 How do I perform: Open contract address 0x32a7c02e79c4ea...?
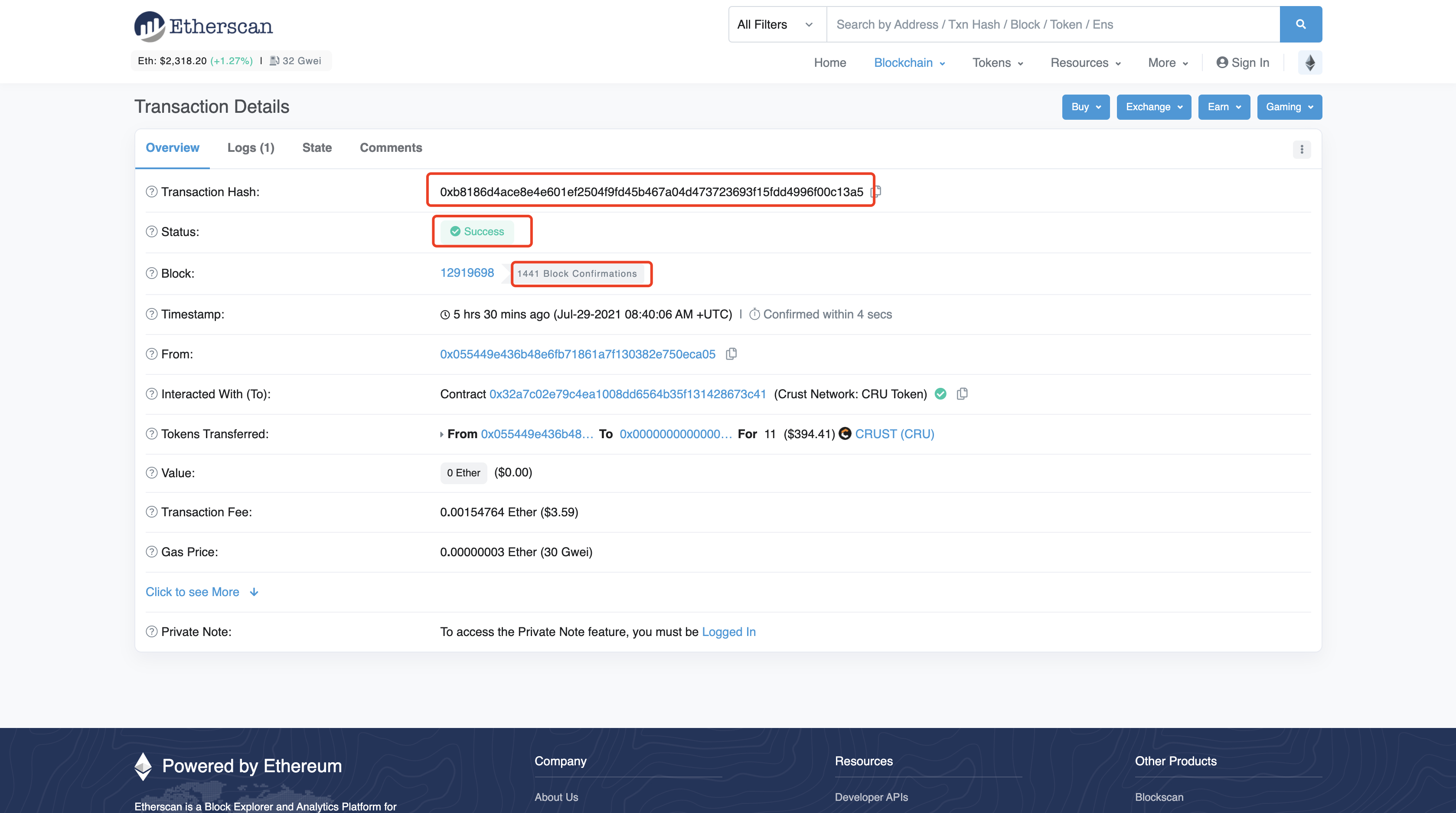click(x=627, y=394)
